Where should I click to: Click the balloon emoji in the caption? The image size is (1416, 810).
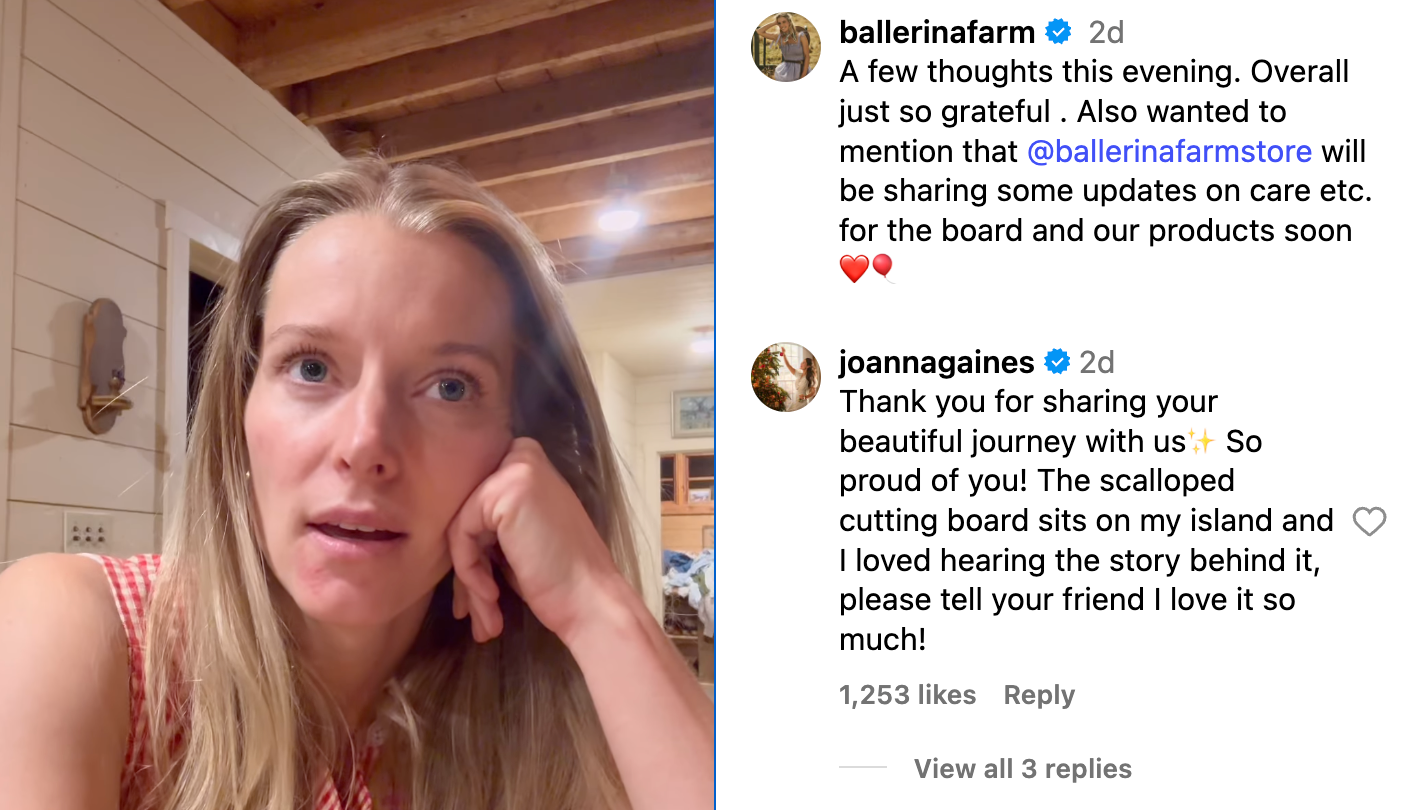882,269
